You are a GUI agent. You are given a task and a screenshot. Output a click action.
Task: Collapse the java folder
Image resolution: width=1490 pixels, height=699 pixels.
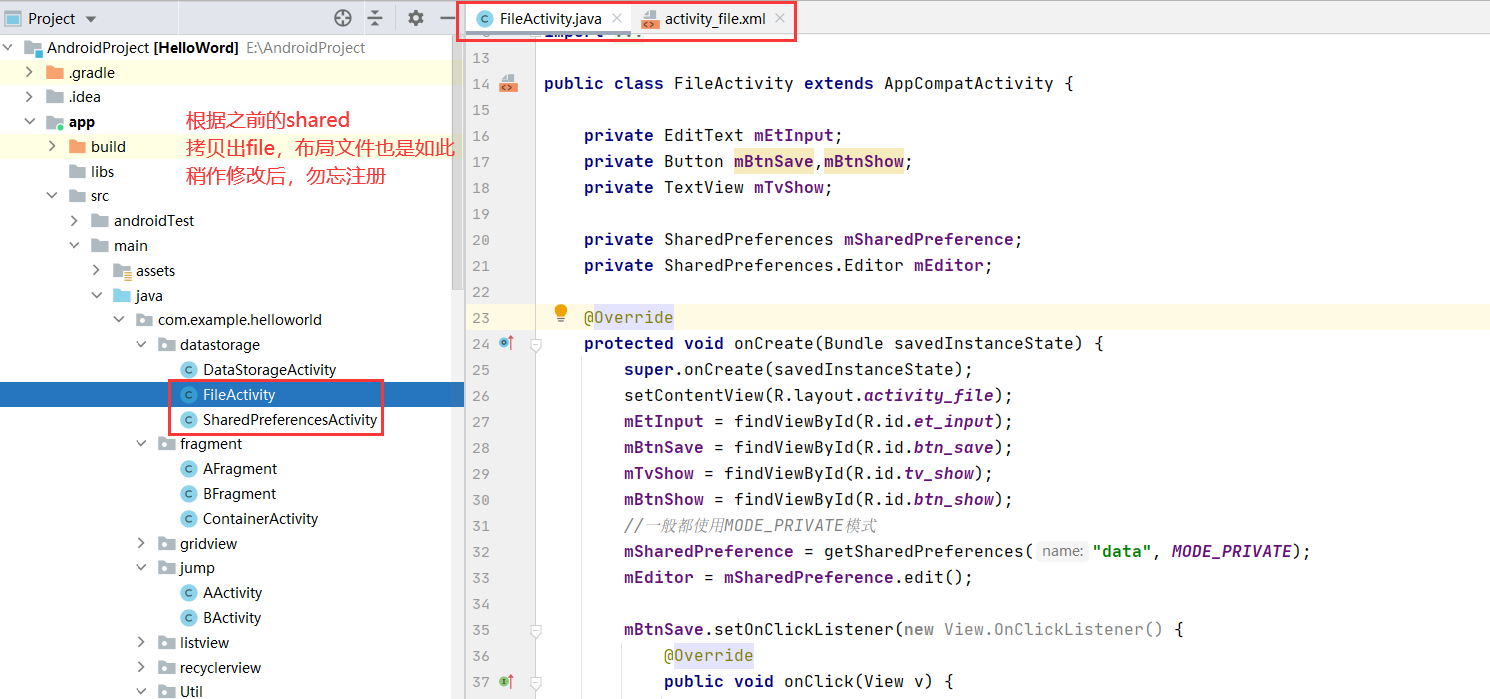coord(96,296)
